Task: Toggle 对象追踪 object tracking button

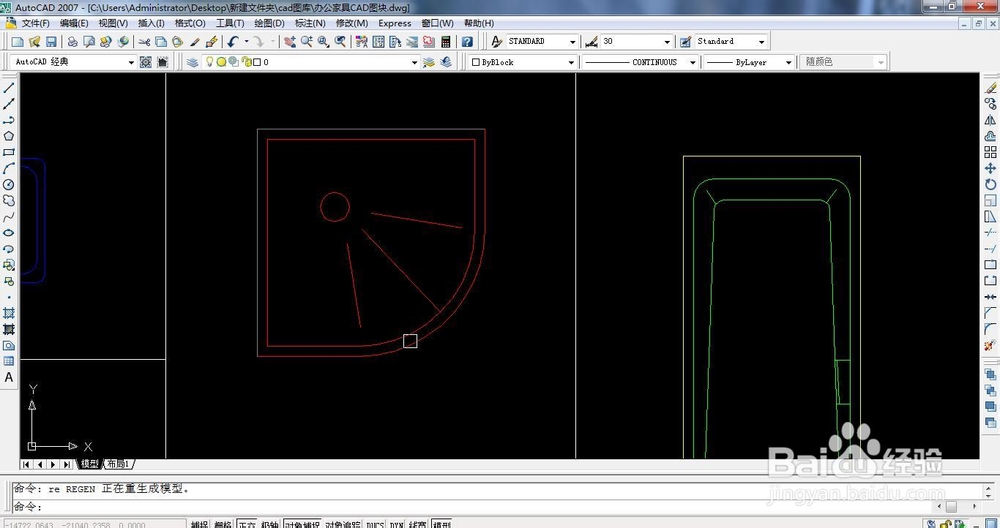Action: coord(343,524)
